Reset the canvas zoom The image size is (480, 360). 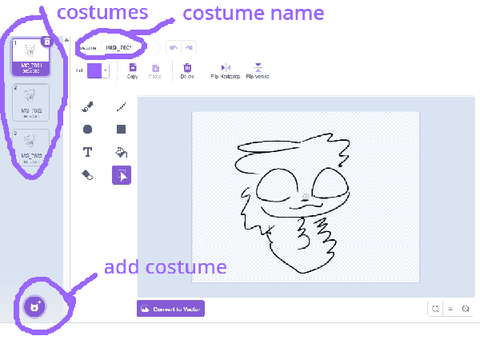451,309
